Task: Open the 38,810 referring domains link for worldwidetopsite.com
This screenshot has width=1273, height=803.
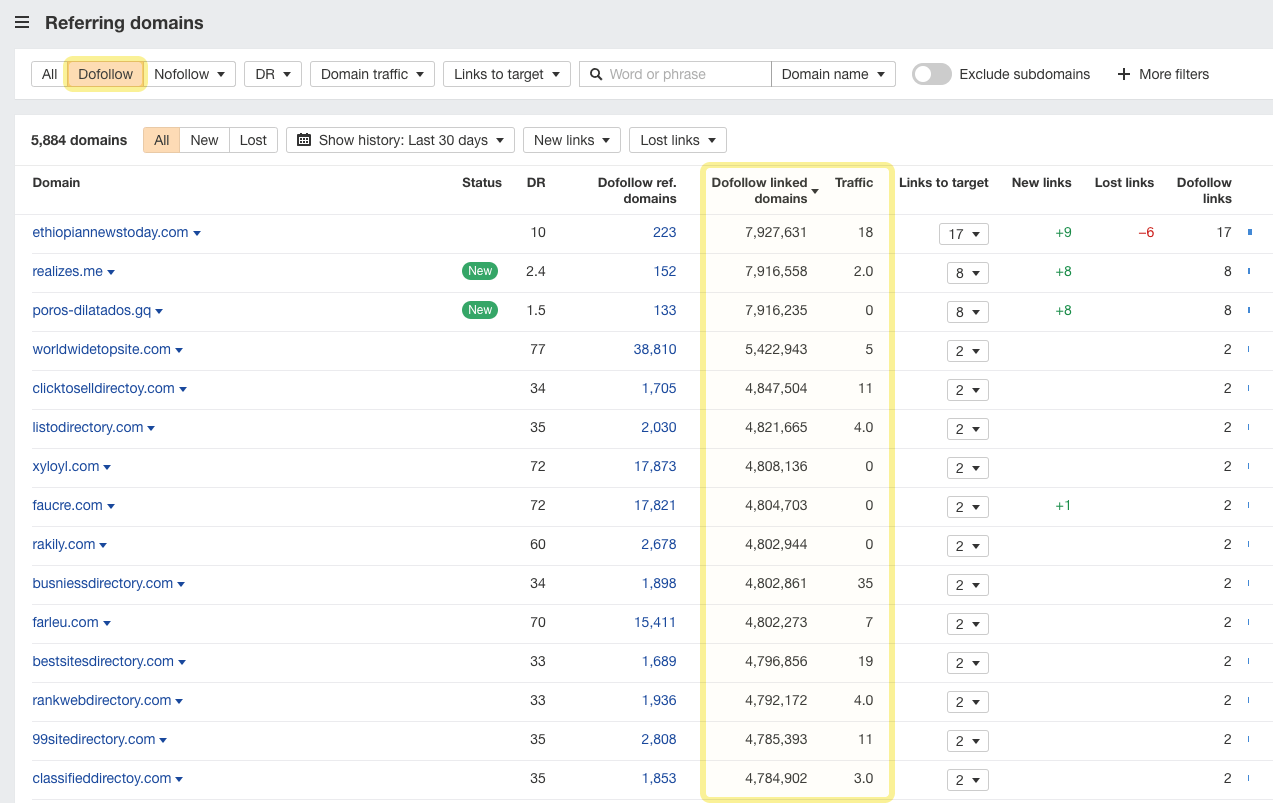Action: point(655,349)
